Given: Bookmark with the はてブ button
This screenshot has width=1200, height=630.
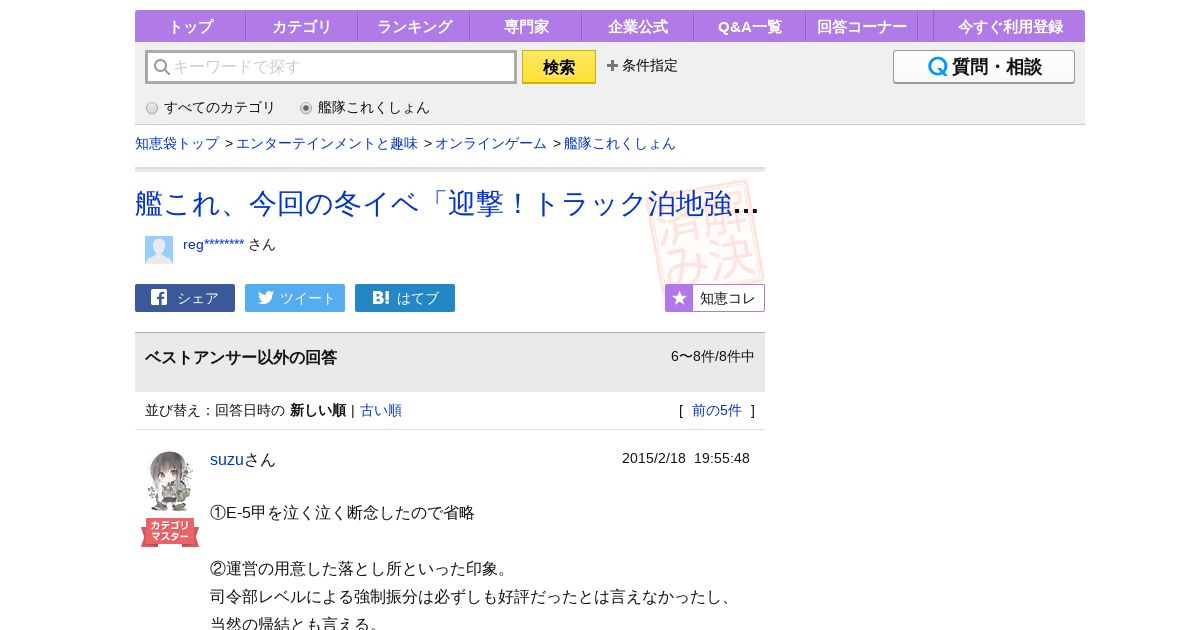Looking at the screenshot, I should (405, 298).
